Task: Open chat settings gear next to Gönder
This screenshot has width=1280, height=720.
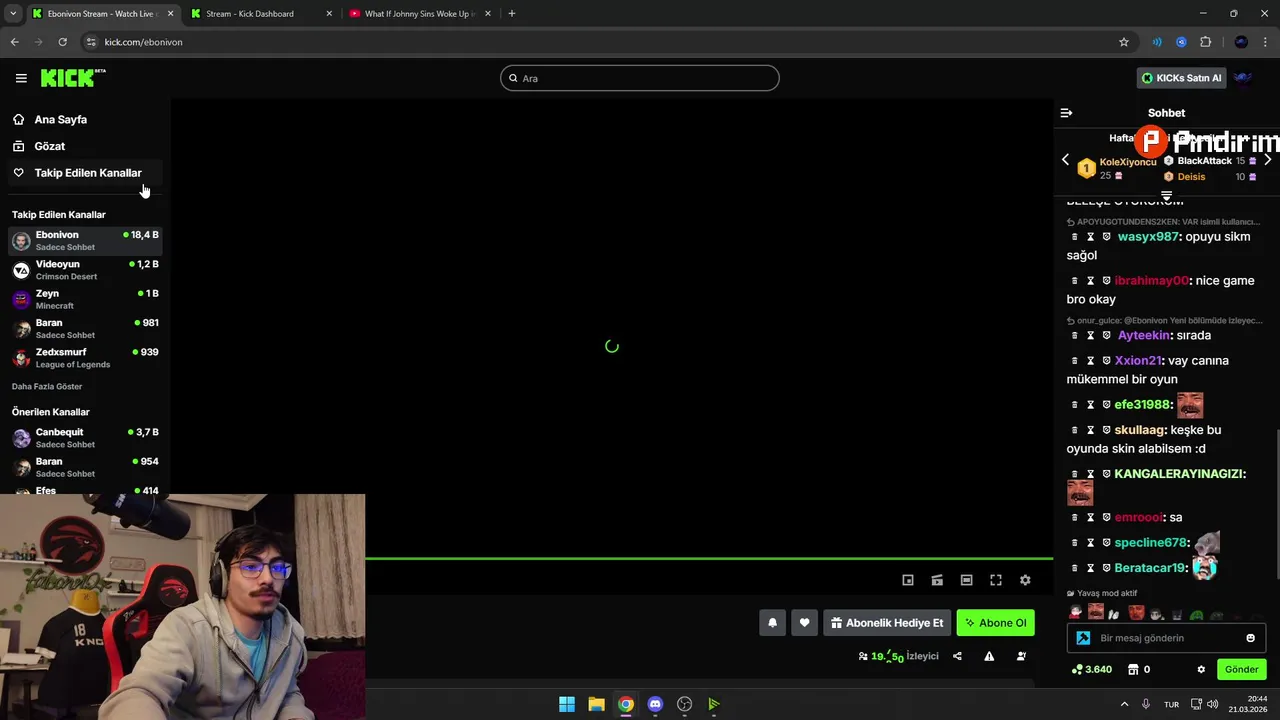Action: pyautogui.click(x=1201, y=669)
